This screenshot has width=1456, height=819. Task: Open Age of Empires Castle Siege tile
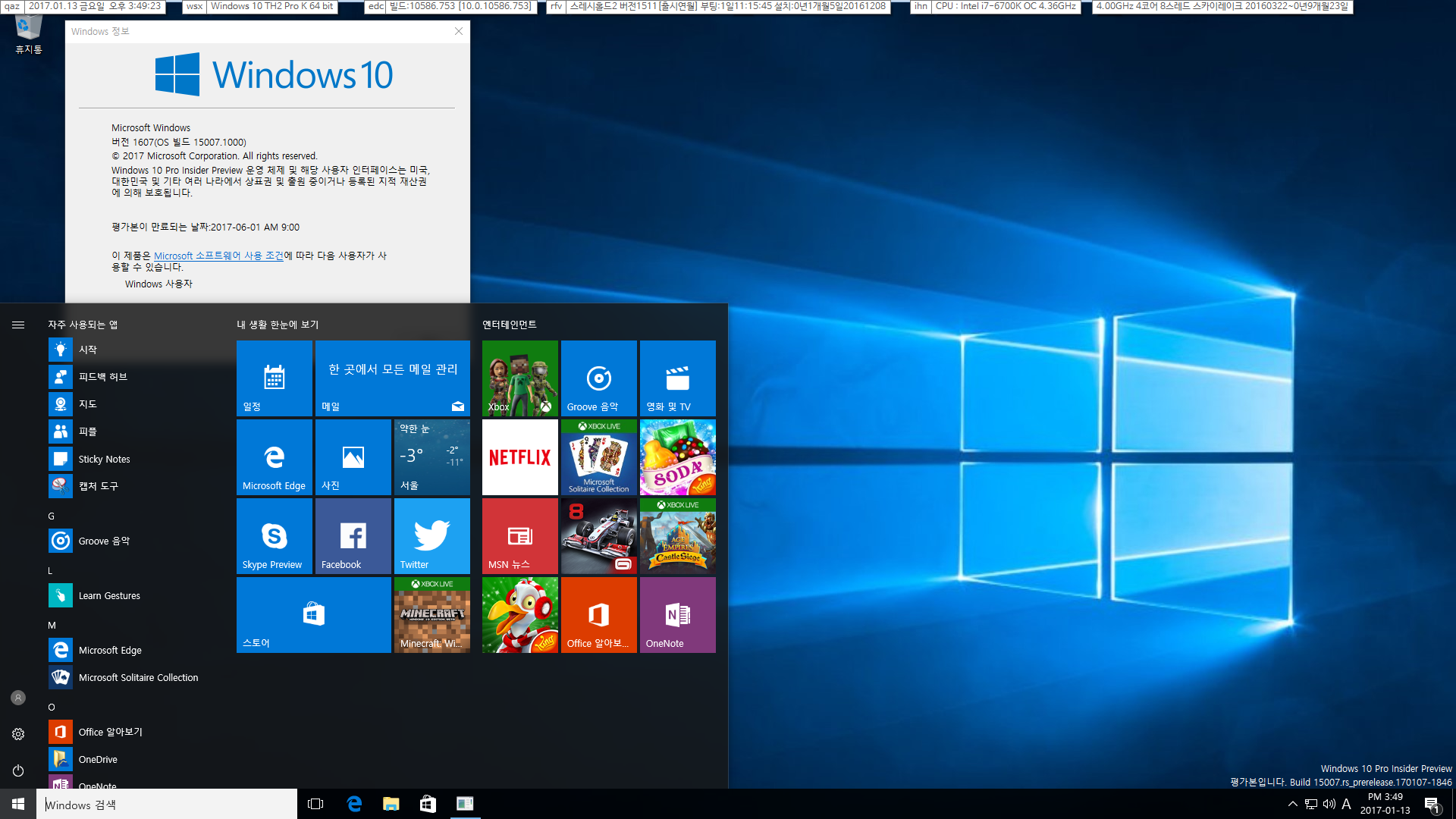[x=678, y=536]
